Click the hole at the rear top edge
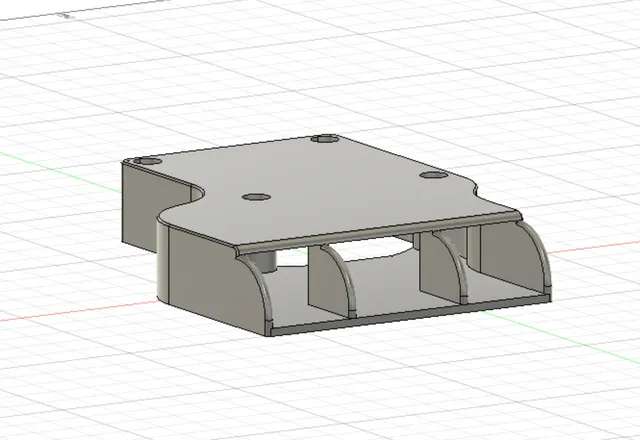 pyautogui.click(x=325, y=139)
